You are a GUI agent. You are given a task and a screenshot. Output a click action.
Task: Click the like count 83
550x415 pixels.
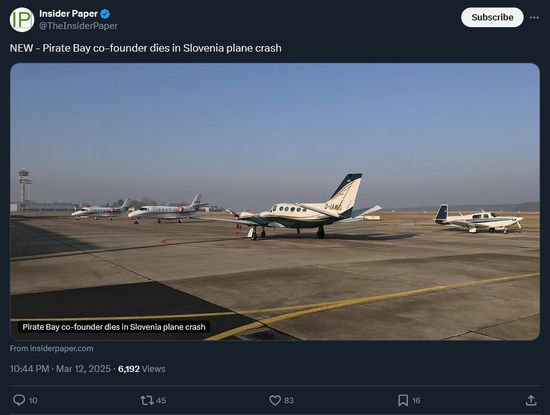point(289,401)
